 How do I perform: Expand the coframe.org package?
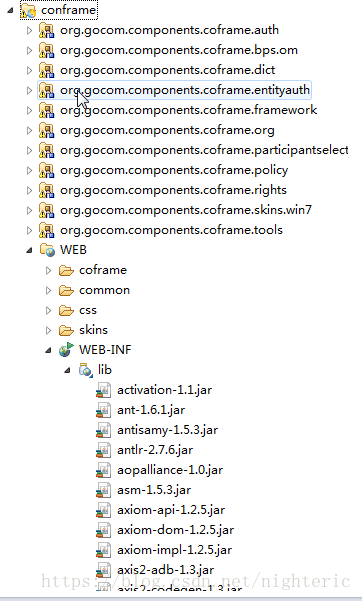(x=30, y=130)
